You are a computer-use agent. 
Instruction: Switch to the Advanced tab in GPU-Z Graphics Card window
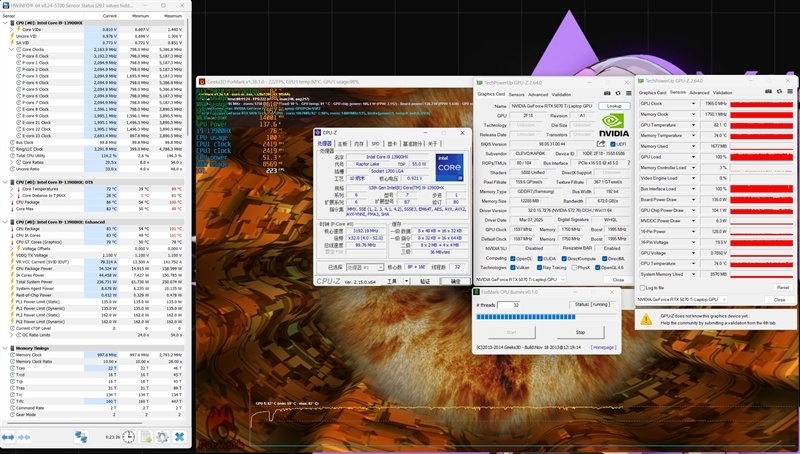(538, 94)
